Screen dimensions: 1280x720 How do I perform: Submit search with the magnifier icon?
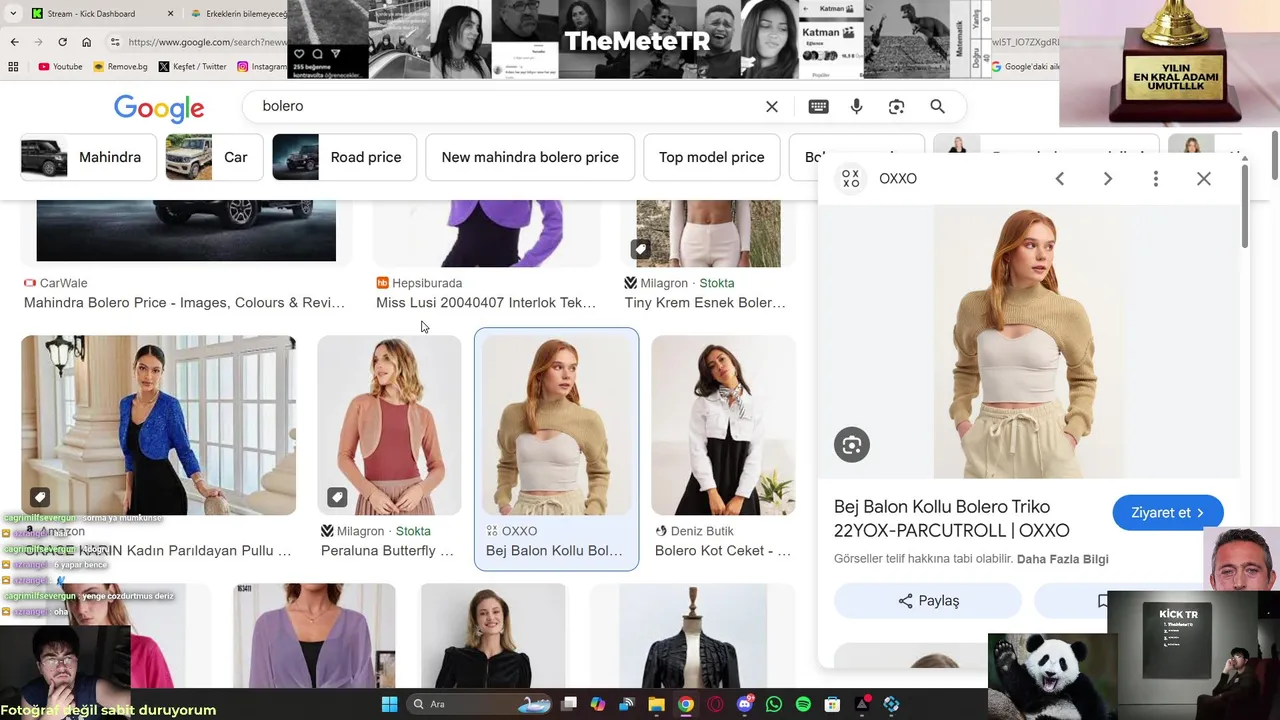[x=937, y=107]
